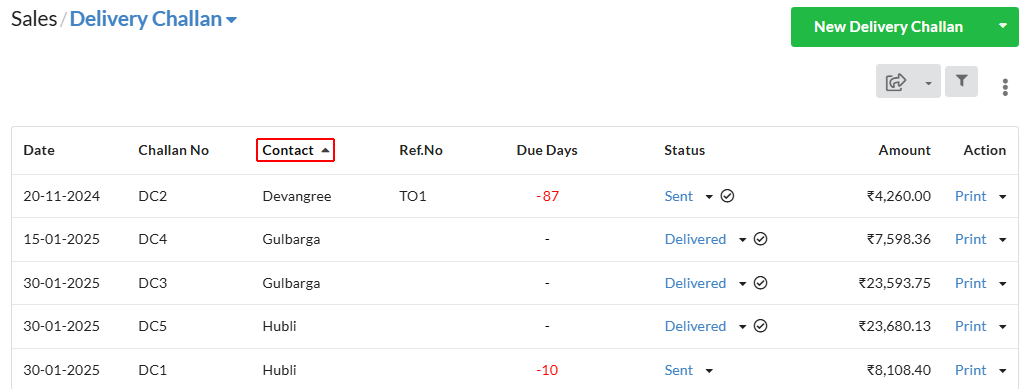The width and height of the screenshot is (1034, 389).
Task: Expand the Sent status dropdown for DC2
Action: (x=709, y=196)
